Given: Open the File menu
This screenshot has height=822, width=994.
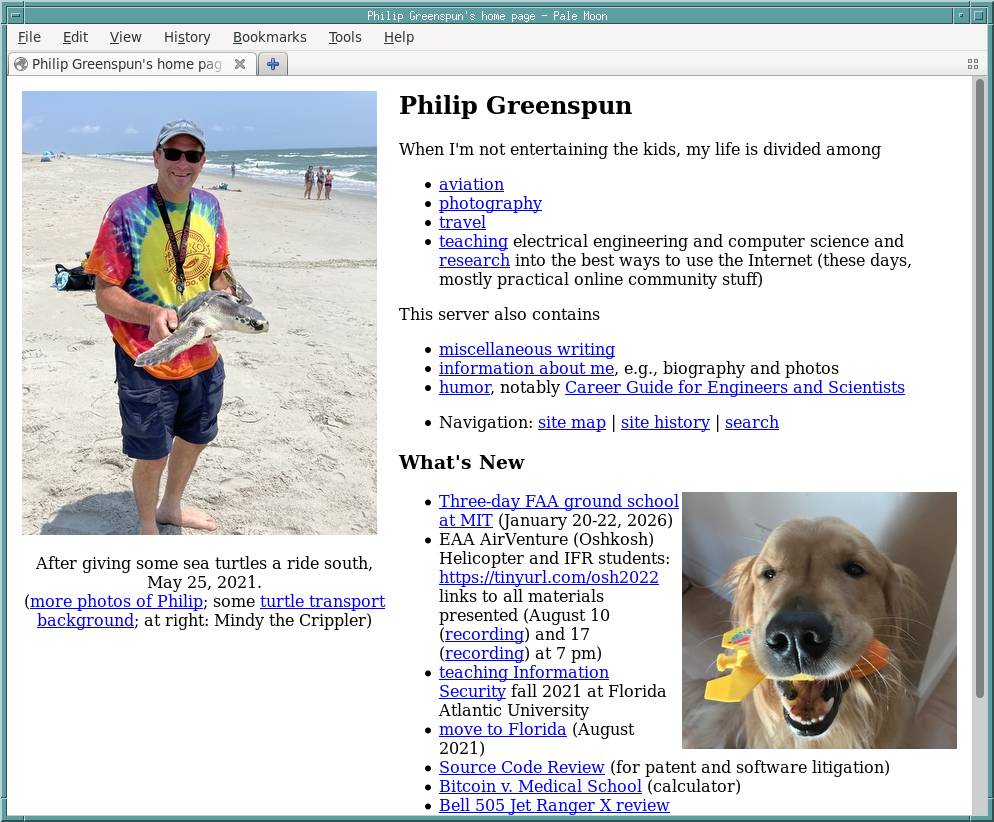Looking at the screenshot, I should coord(29,37).
